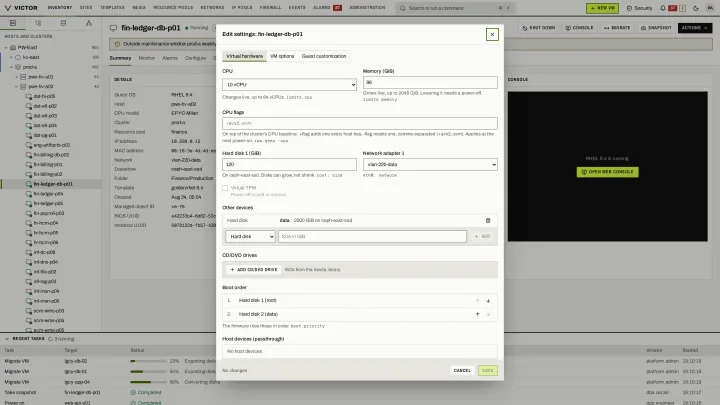Toggle dark mode moon icon
720x405 pixels.
pos(696,8)
